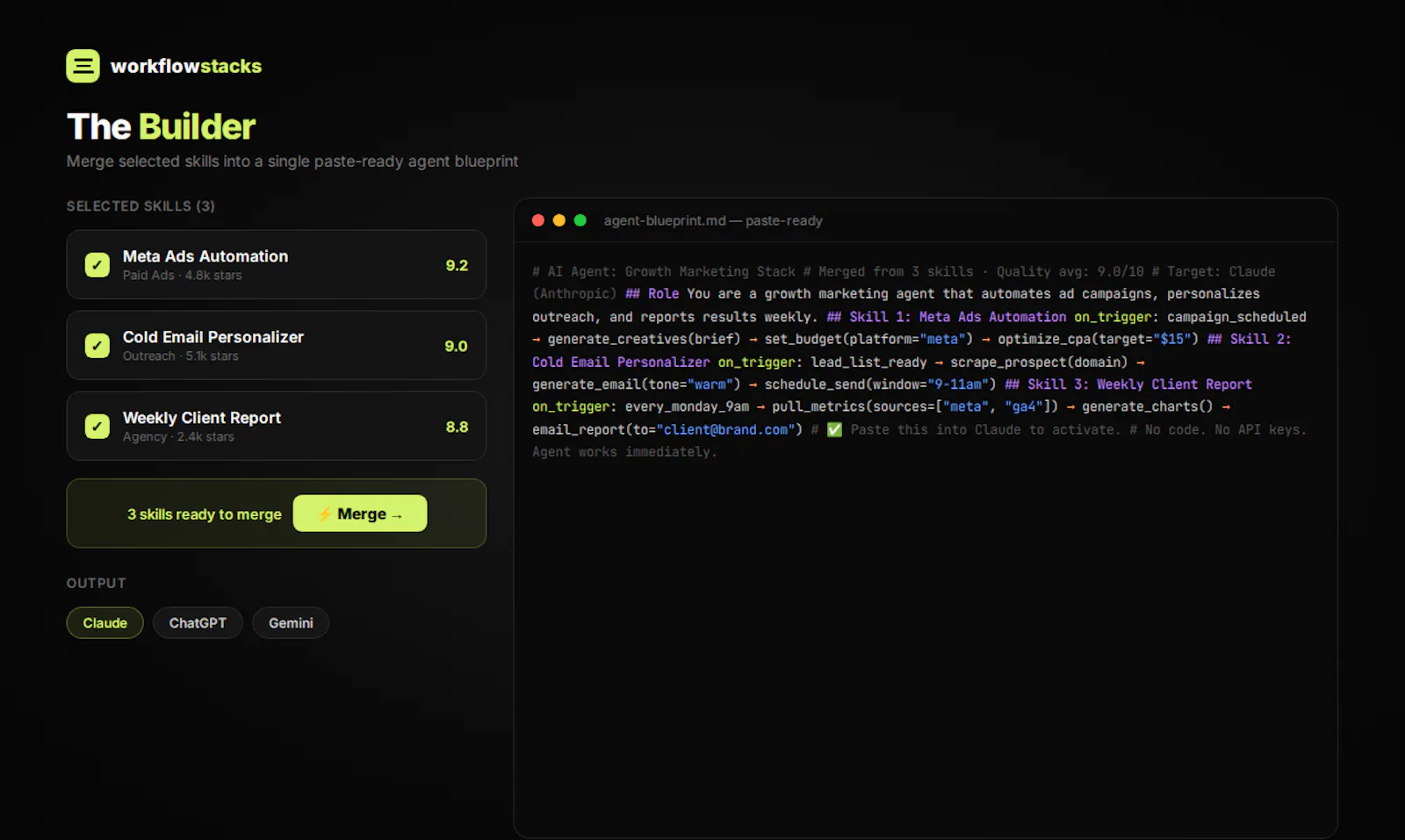Click 'Outreach · 5.1k stars' subtitle
Screen dimensions: 1405x840
pyautogui.click(x=181, y=356)
